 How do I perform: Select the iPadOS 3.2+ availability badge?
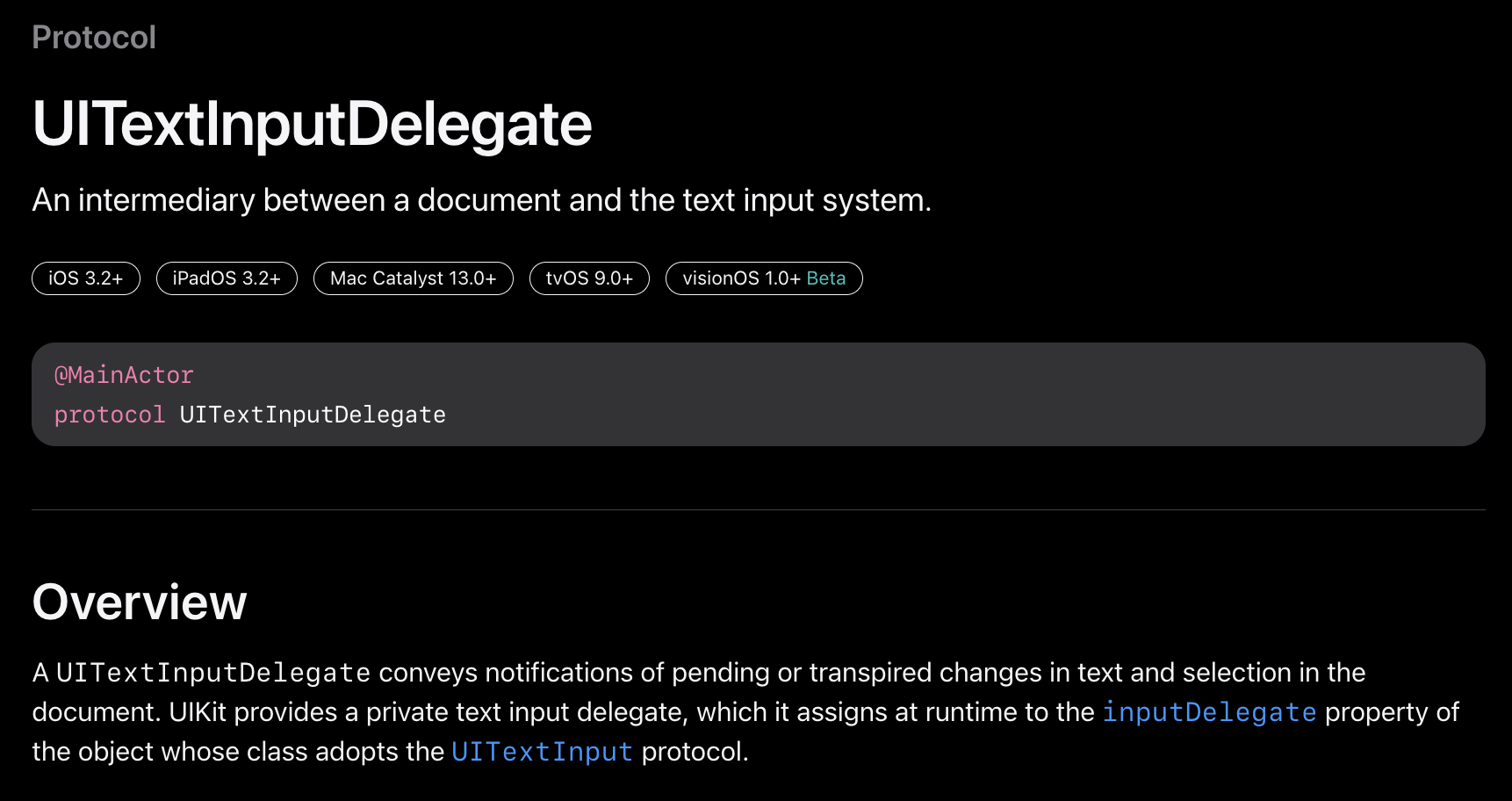227,278
